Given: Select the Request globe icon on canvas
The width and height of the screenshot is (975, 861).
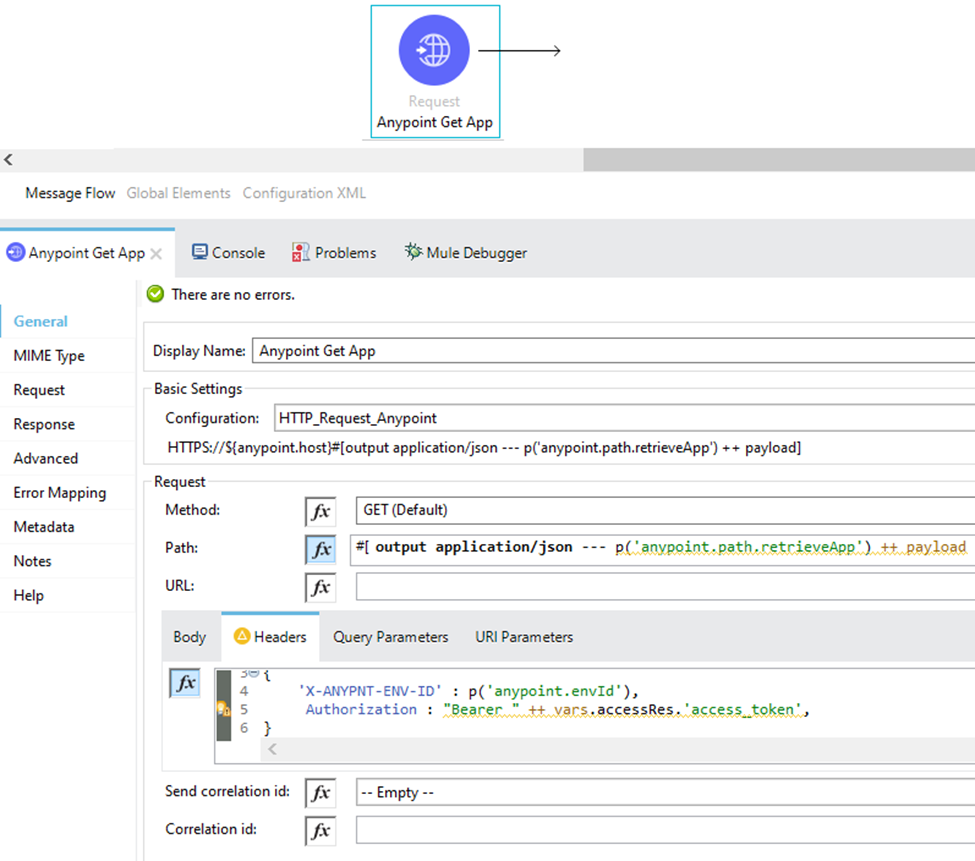Looking at the screenshot, I should coord(434,50).
